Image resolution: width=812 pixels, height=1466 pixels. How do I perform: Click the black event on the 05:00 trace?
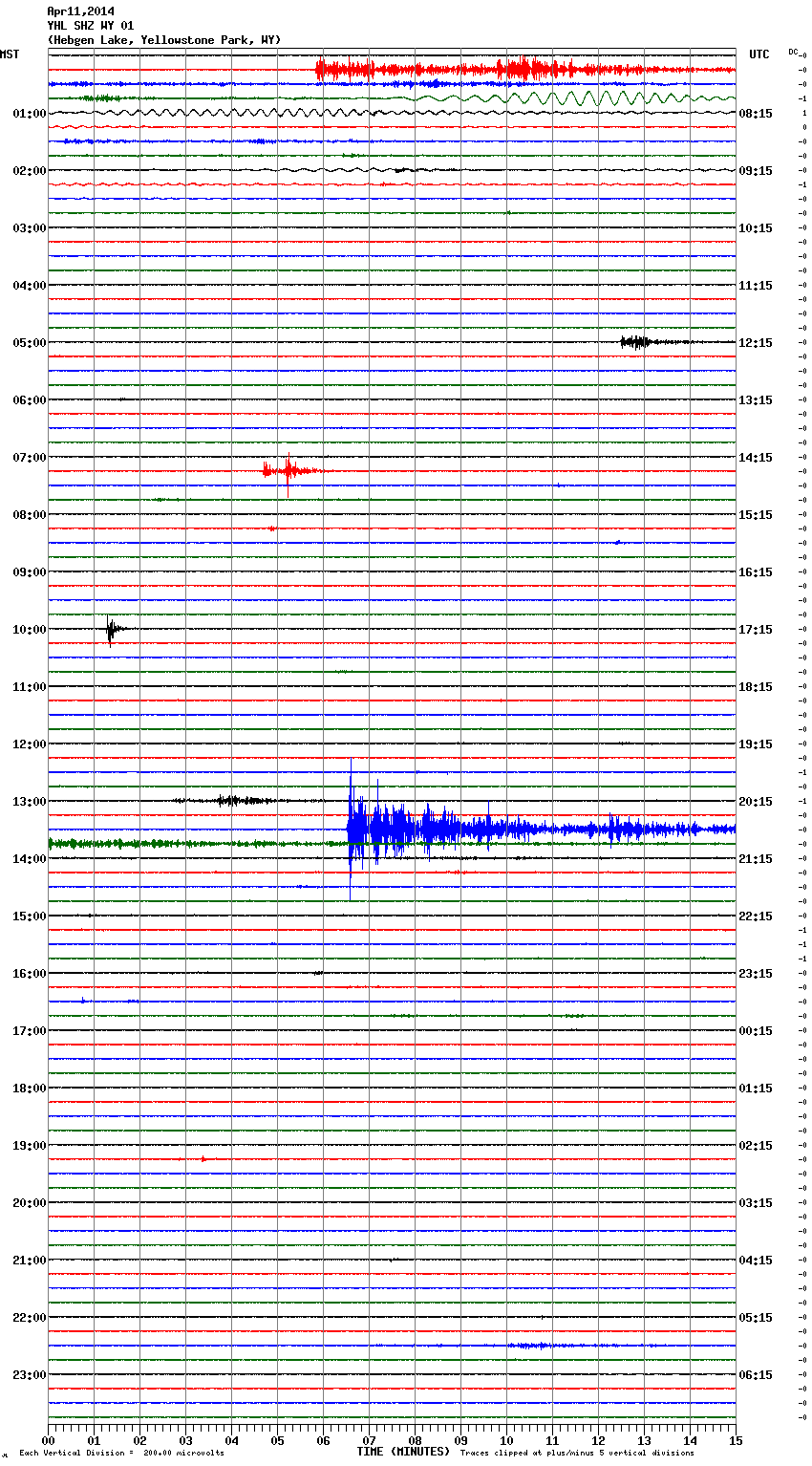coord(634,342)
